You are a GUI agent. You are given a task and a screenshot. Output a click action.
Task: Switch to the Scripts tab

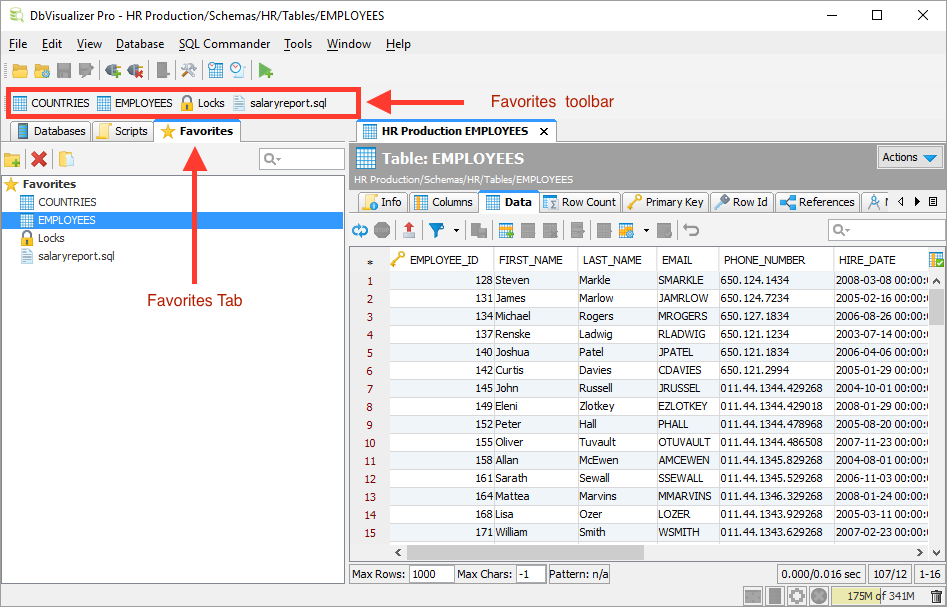[122, 131]
